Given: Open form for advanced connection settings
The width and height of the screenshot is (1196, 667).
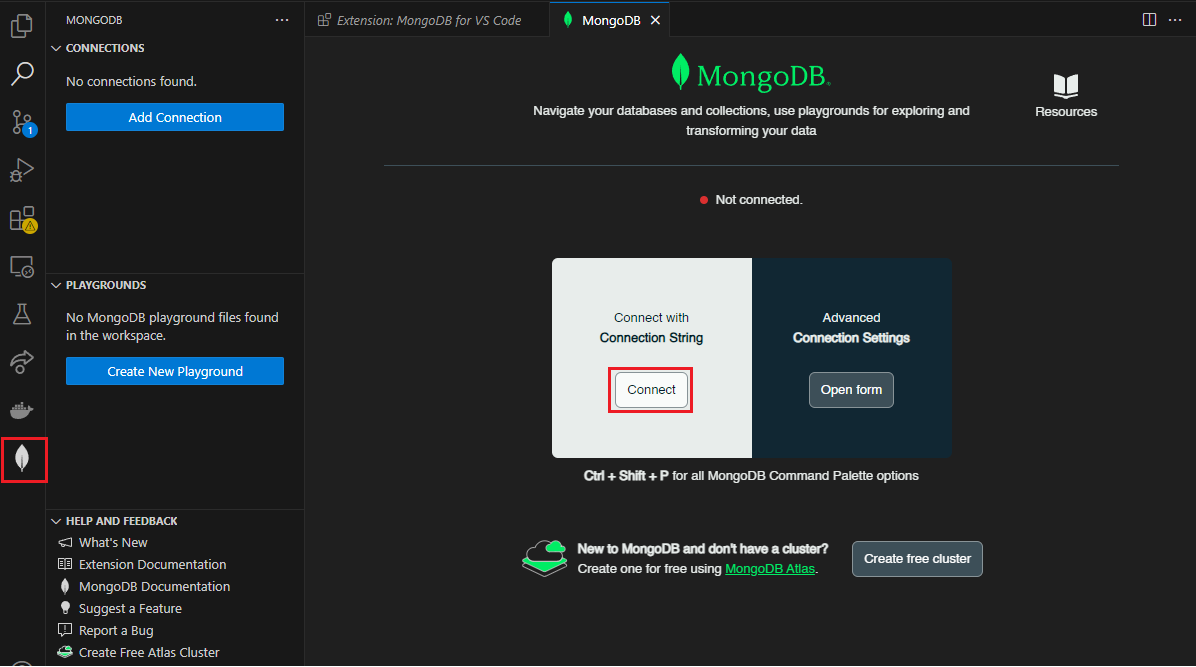Looking at the screenshot, I should point(851,389).
